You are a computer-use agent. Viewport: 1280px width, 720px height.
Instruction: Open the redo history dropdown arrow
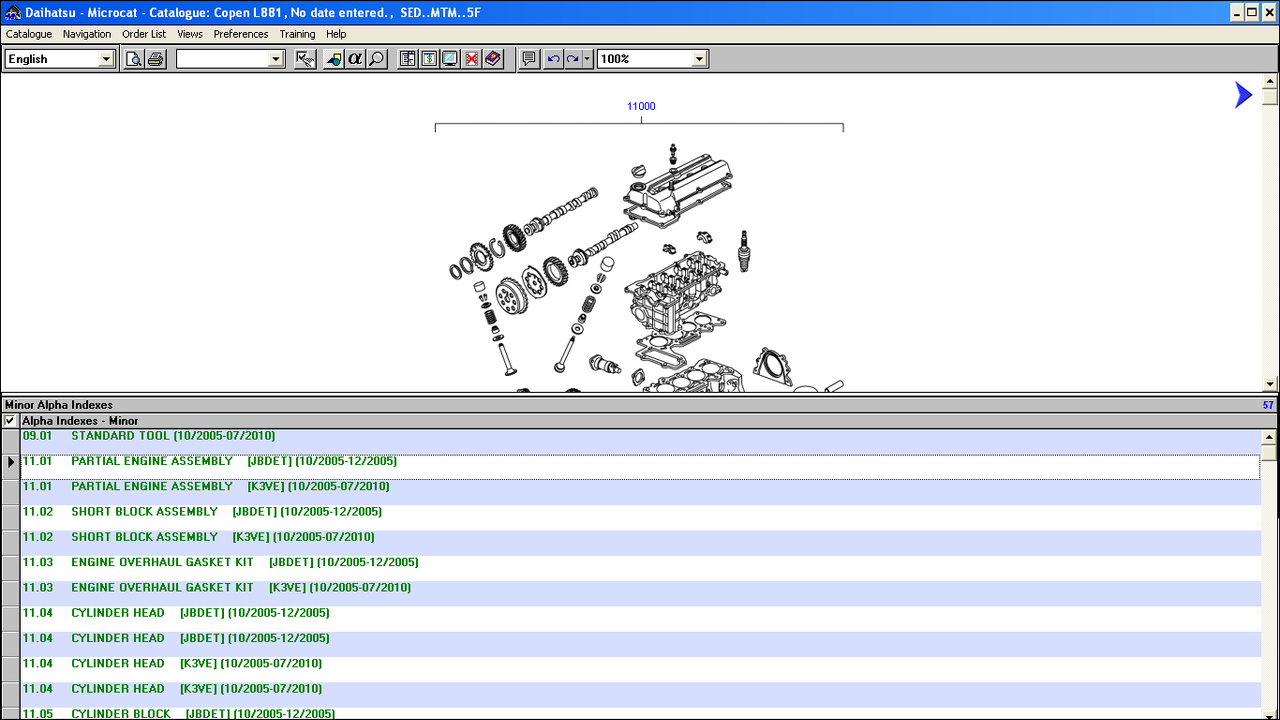click(x=588, y=59)
